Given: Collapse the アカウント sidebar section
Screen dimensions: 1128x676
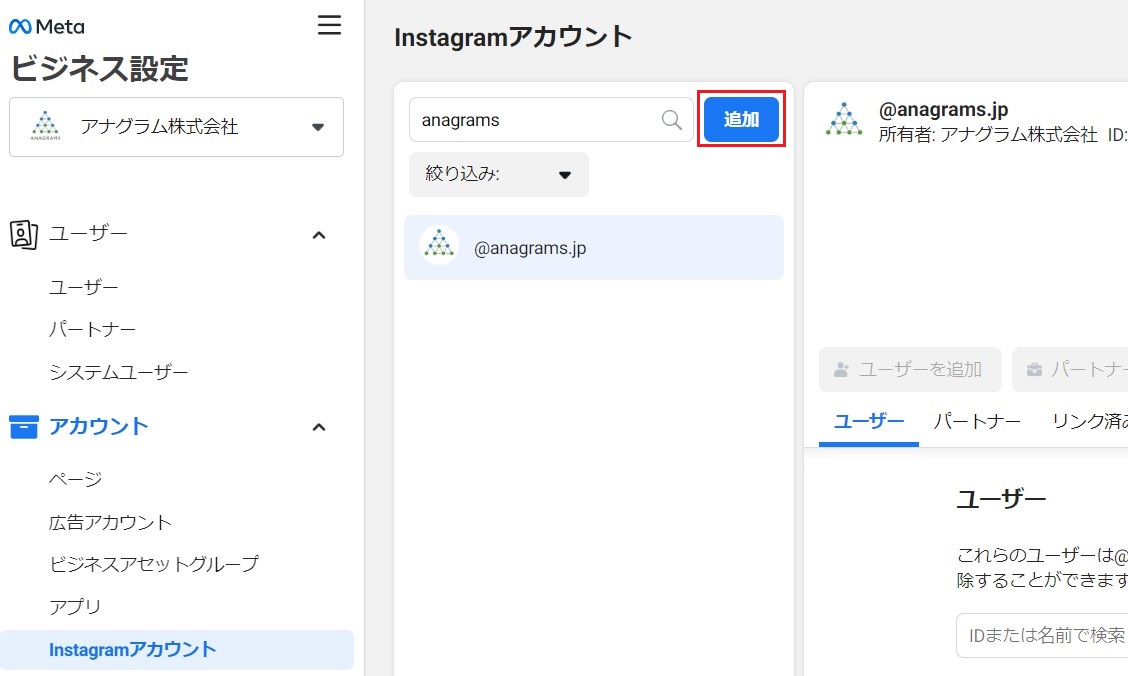Looking at the screenshot, I should (318, 427).
